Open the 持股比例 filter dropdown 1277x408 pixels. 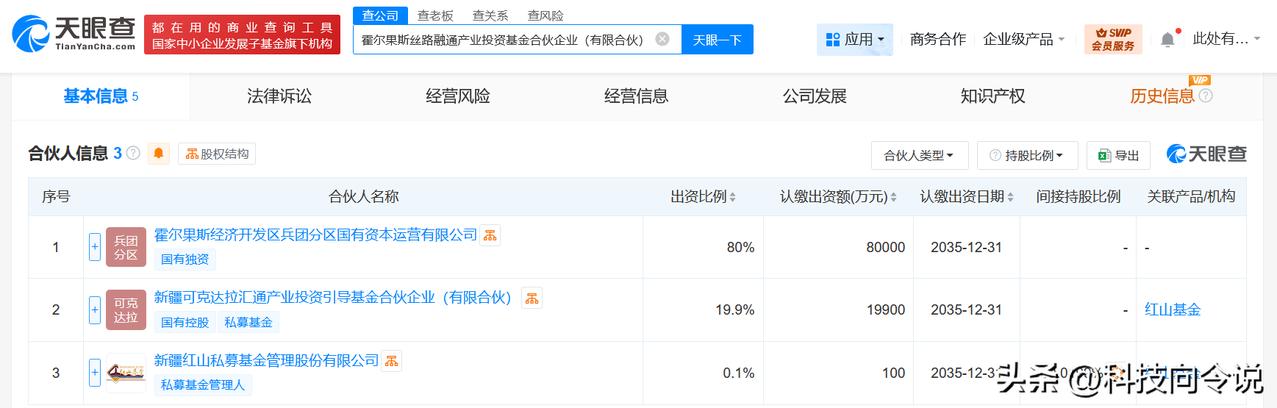click(1027, 155)
